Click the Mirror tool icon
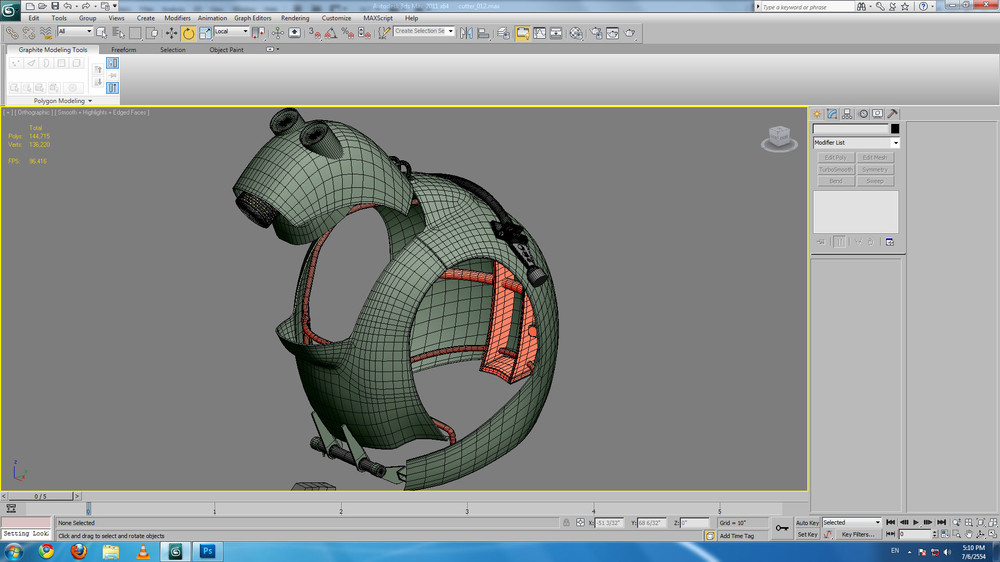The image size is (1000, 562). (x=466, y=33)
